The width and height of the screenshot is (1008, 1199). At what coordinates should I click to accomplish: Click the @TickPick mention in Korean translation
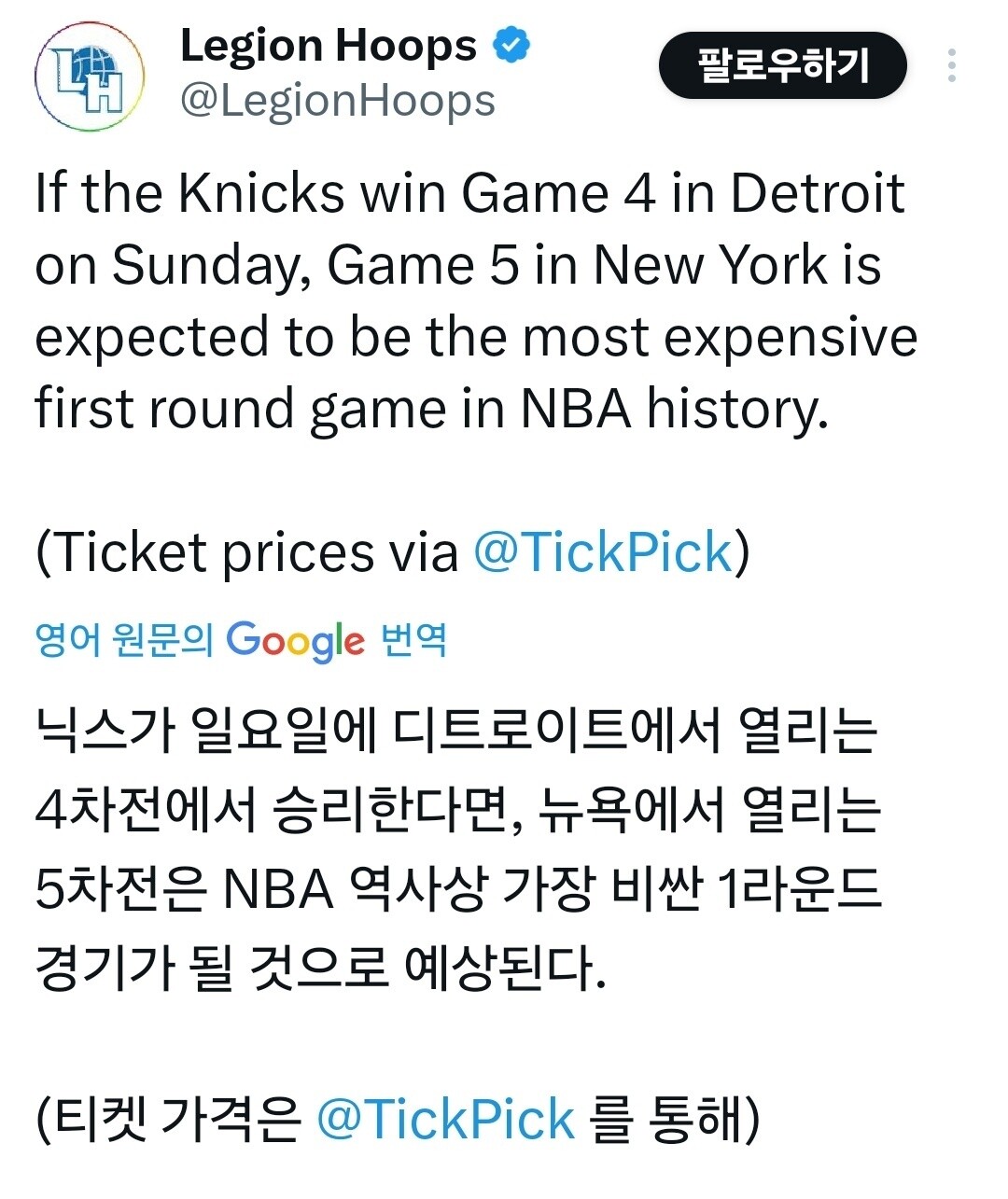(446, 1119)
